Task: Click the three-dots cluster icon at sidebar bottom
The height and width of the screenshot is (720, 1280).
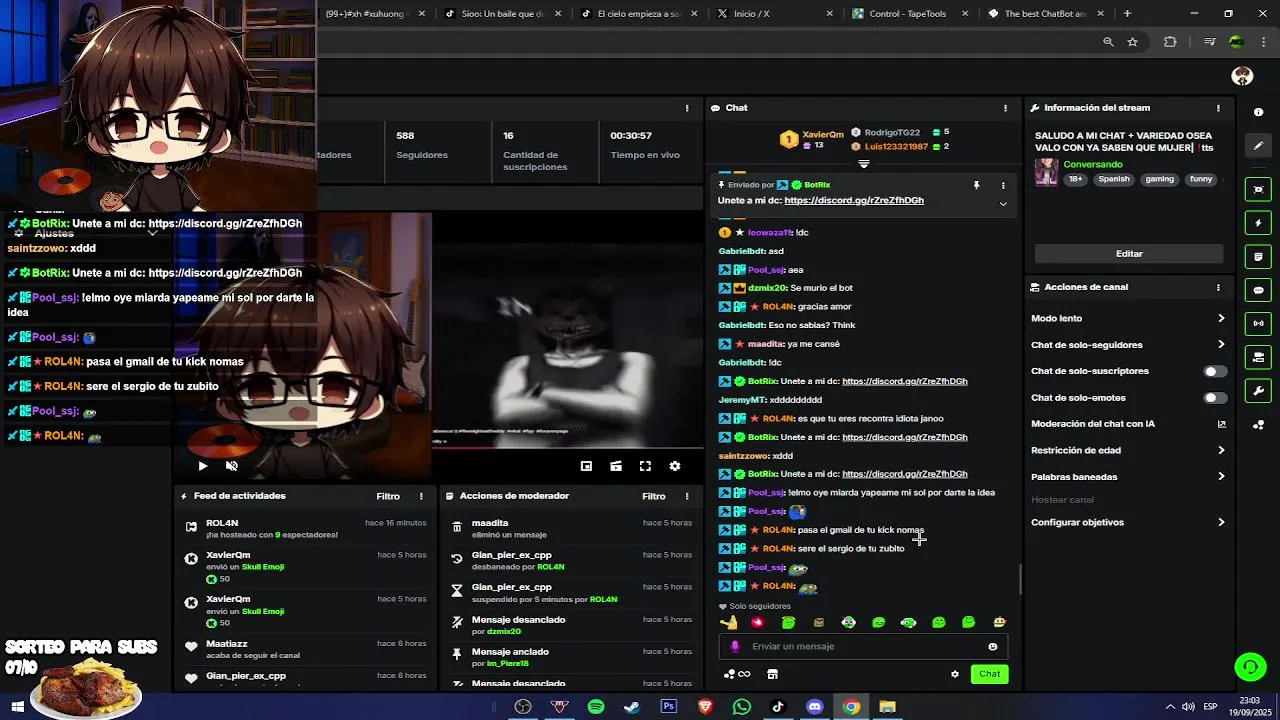Action: 1258,425
